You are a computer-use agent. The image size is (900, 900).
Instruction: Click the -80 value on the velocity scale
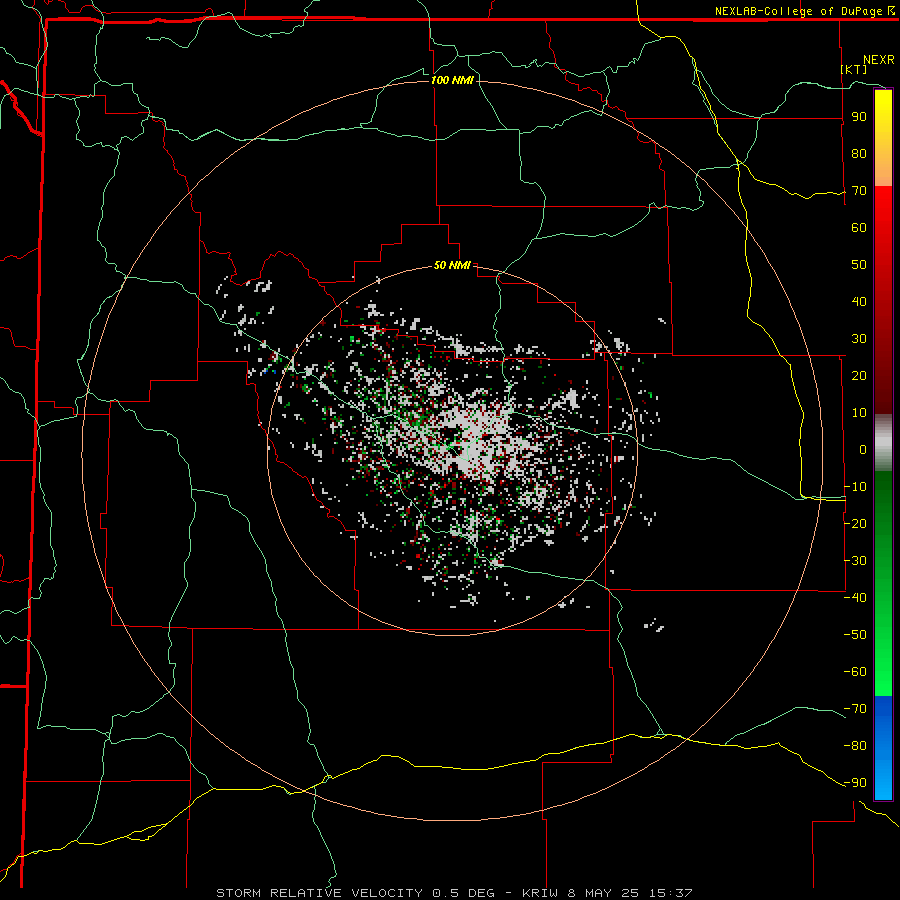(x=855, y=746)
